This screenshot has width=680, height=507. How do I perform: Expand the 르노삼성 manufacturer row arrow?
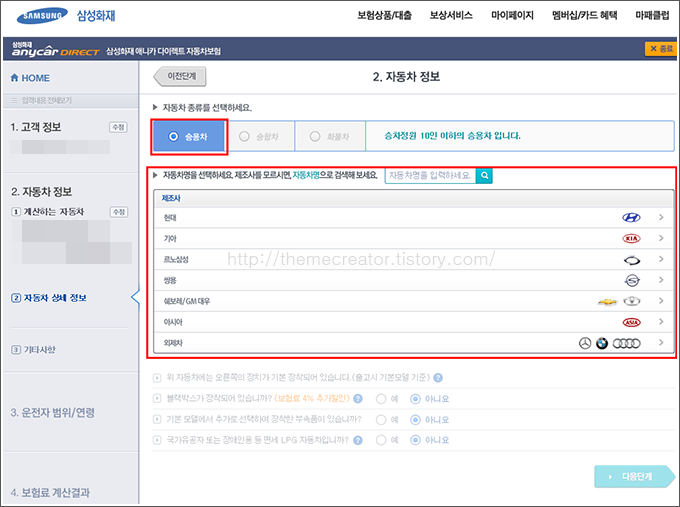(x=661, y=259)
